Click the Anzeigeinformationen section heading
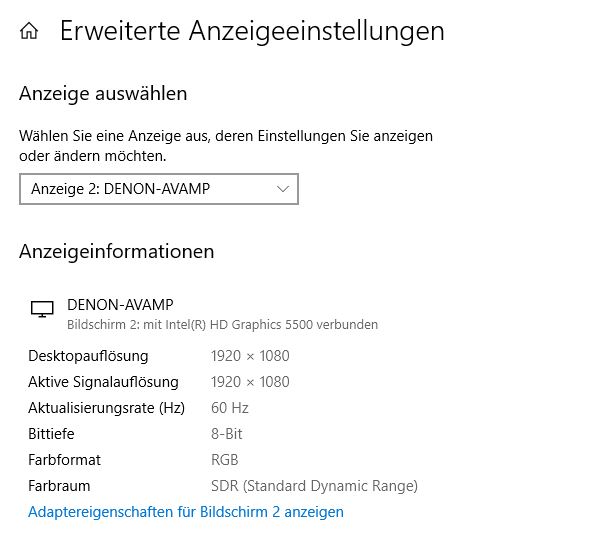The image size is (591, 537). 116,251
